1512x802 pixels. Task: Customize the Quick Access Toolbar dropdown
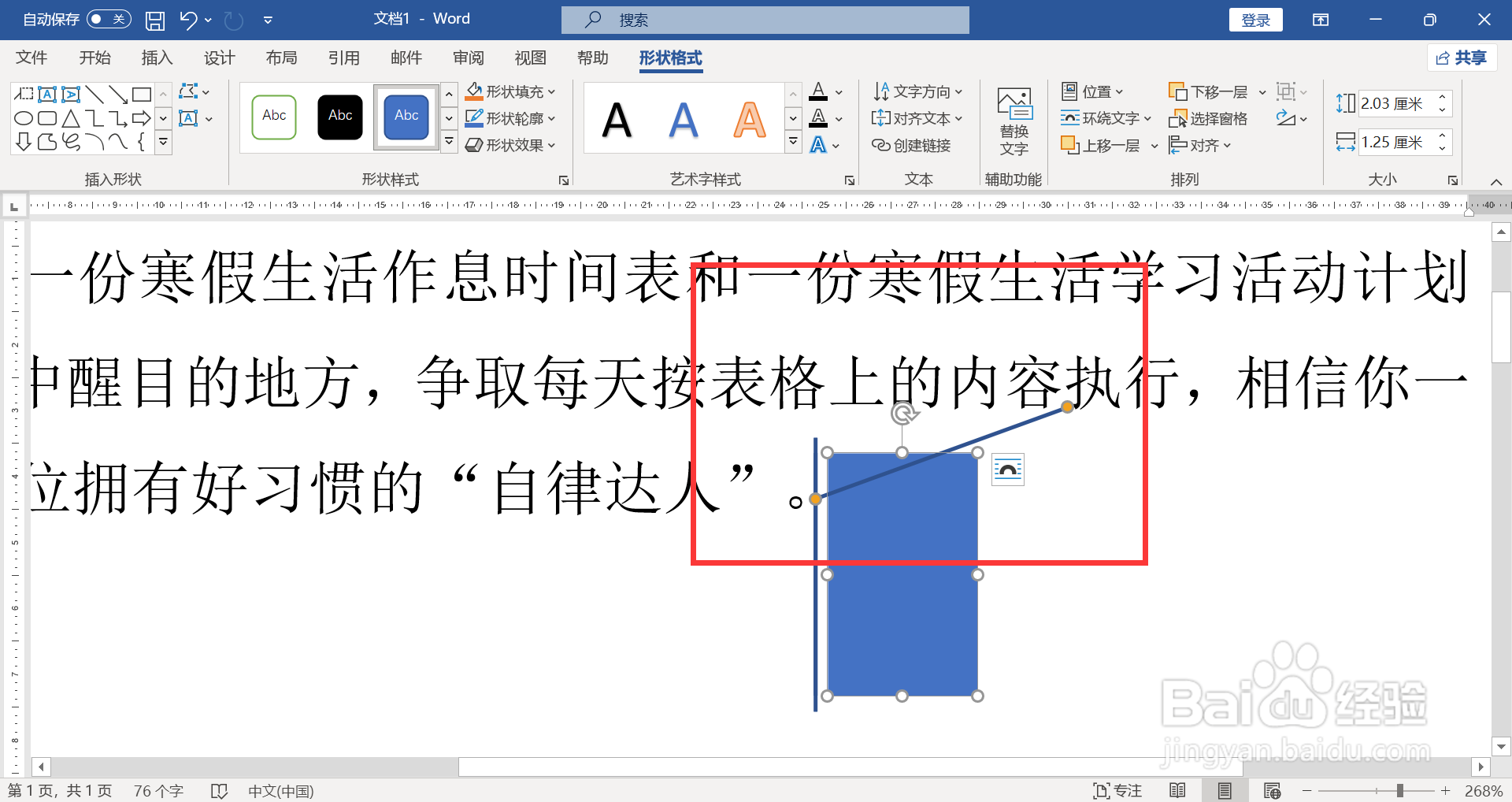coord(268,20)
